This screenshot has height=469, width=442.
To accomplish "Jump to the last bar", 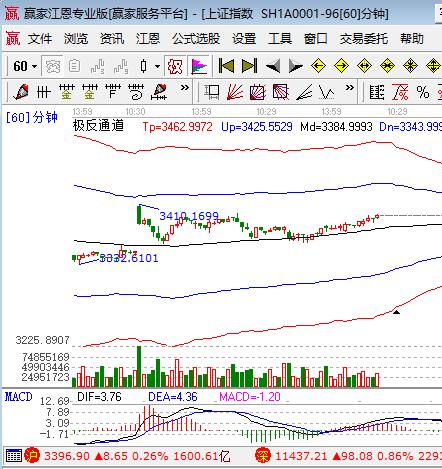I will pyautogui.click(x=249, y=66).
